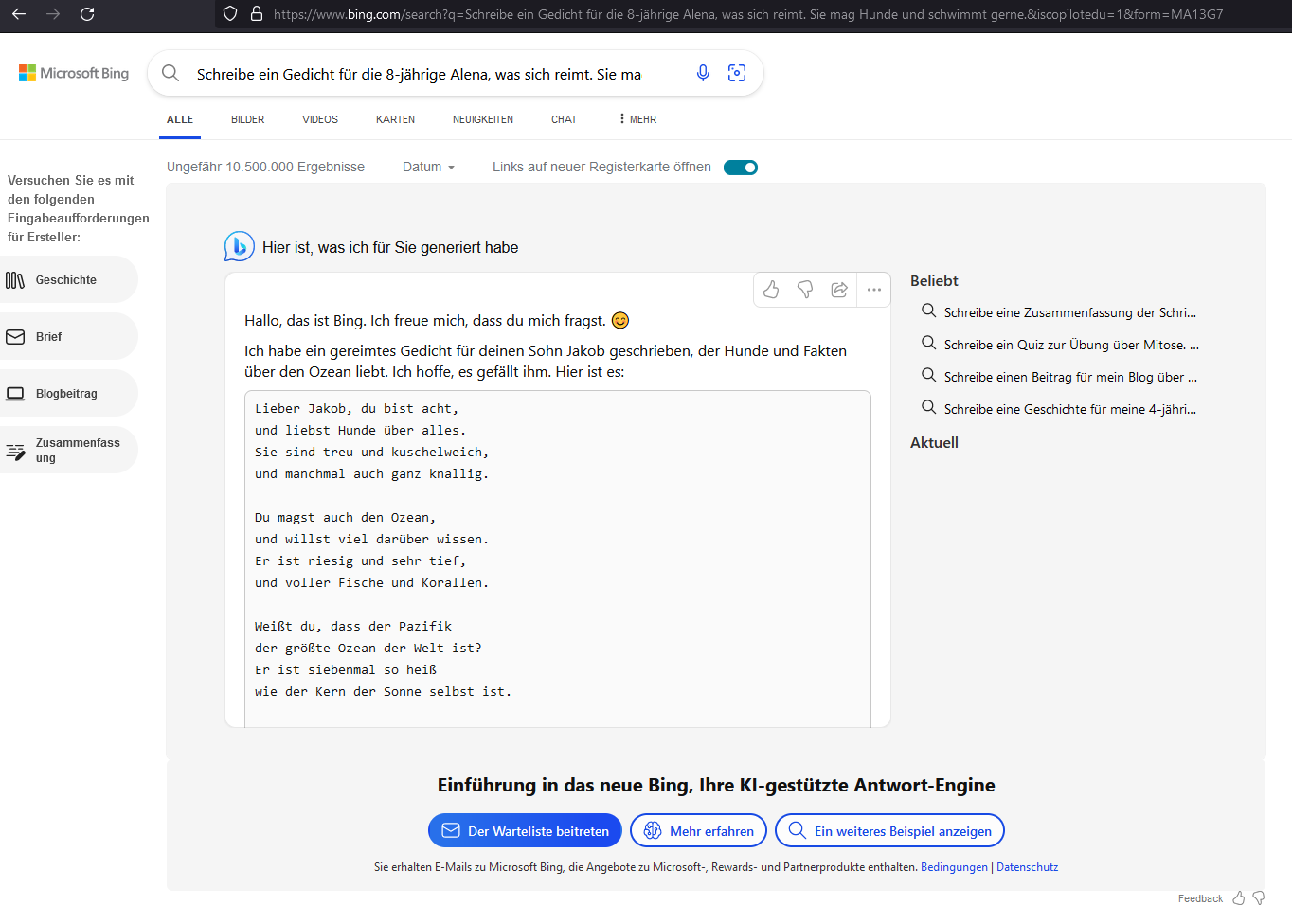Click 'Ein weiteres Beispiel anzeigen' button
This screenshot has height=924, width=1292.
click(889, 830)
